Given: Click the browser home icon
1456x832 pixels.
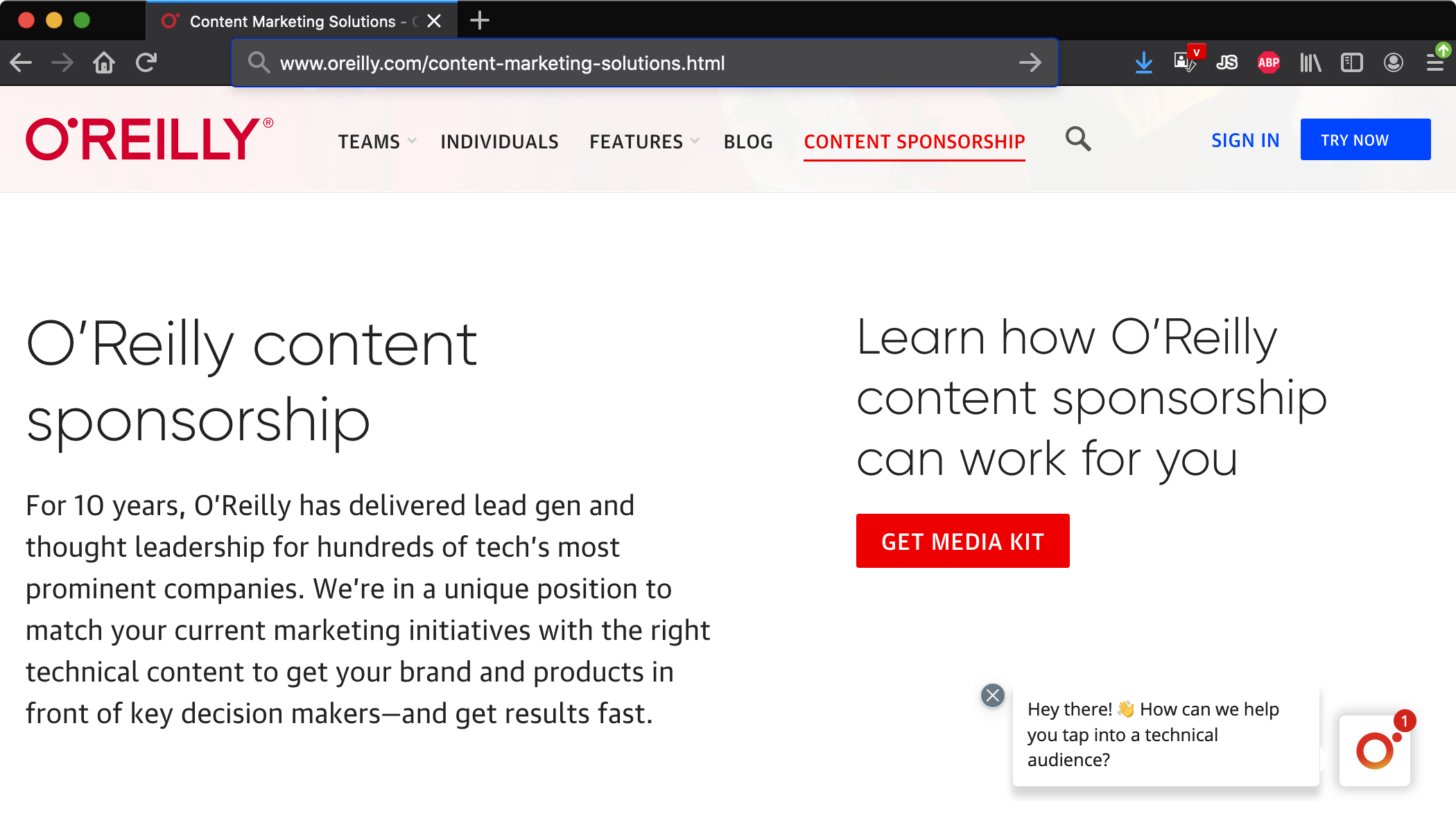Looking at the screenshot, I should (104, 63).
